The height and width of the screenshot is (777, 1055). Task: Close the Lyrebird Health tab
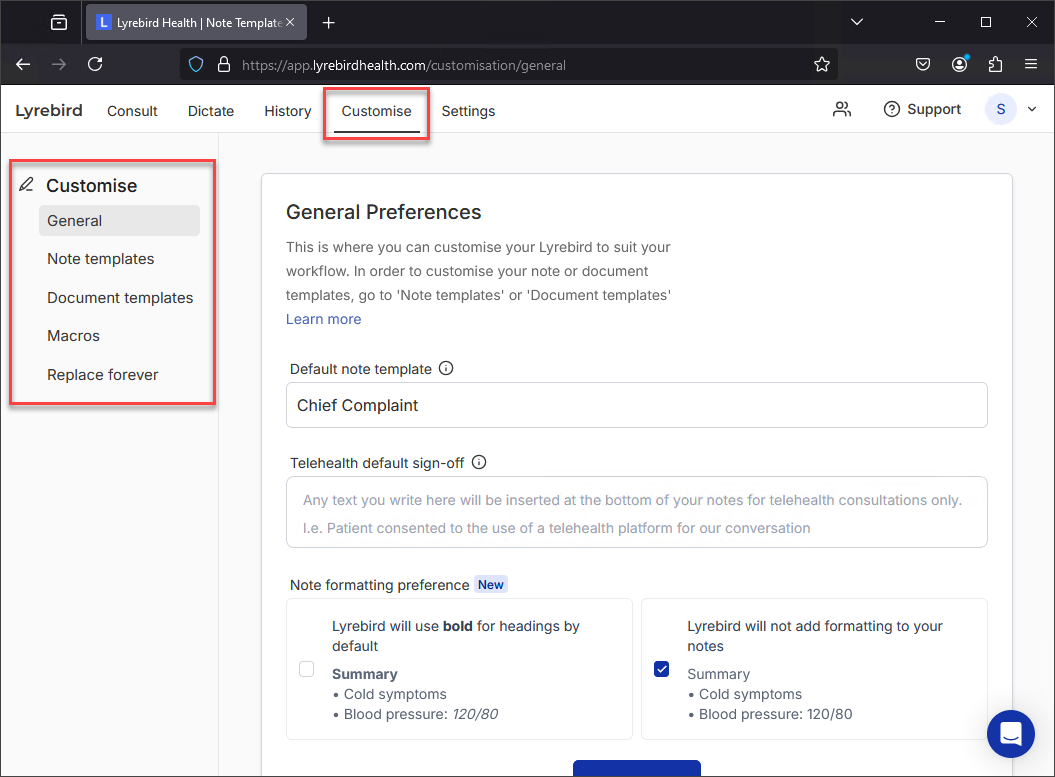tap(290, 22)
